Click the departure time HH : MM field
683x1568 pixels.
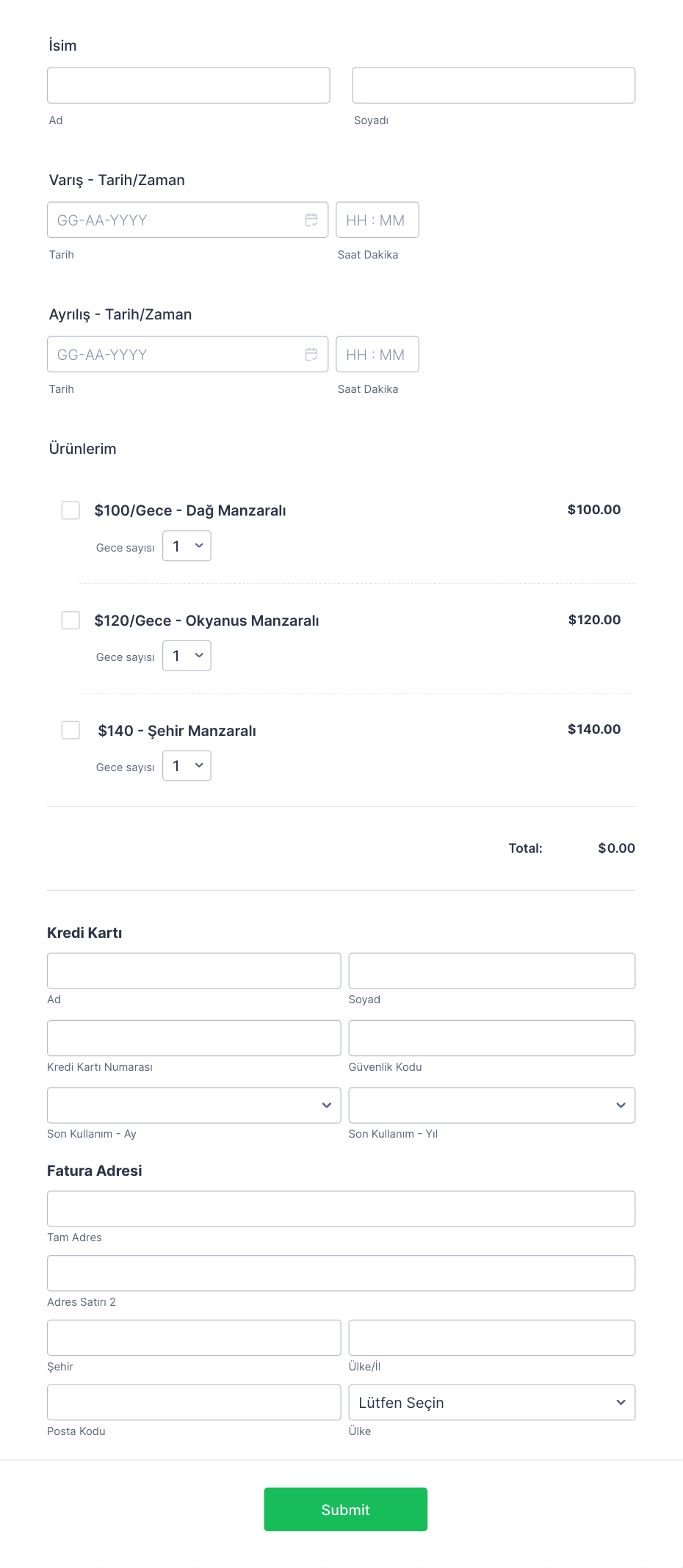click(x=377, y=355)
